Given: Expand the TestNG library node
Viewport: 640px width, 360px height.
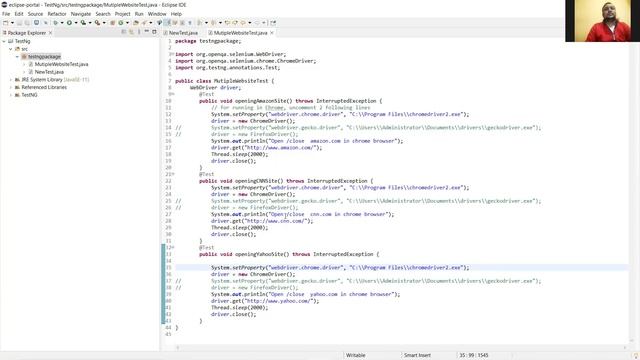Looking at the screenshot, I should [11, 95].
